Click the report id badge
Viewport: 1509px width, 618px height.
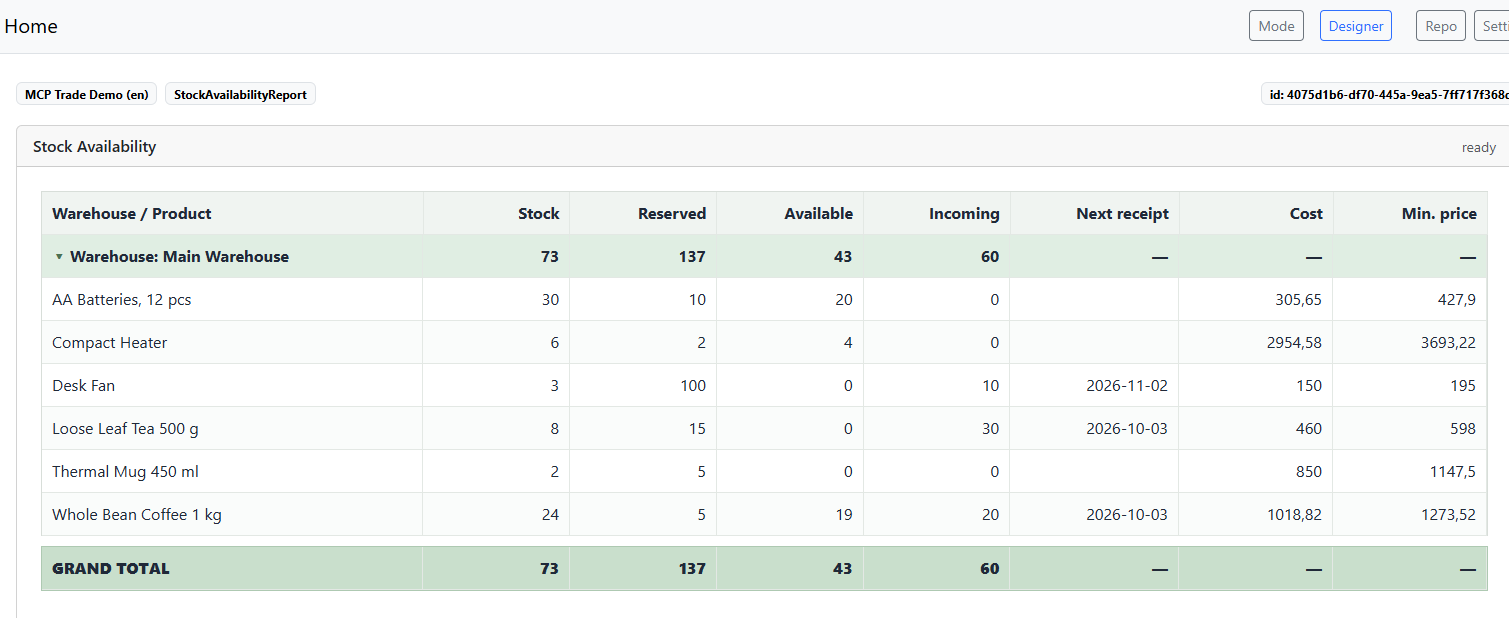click(1385, 94)
